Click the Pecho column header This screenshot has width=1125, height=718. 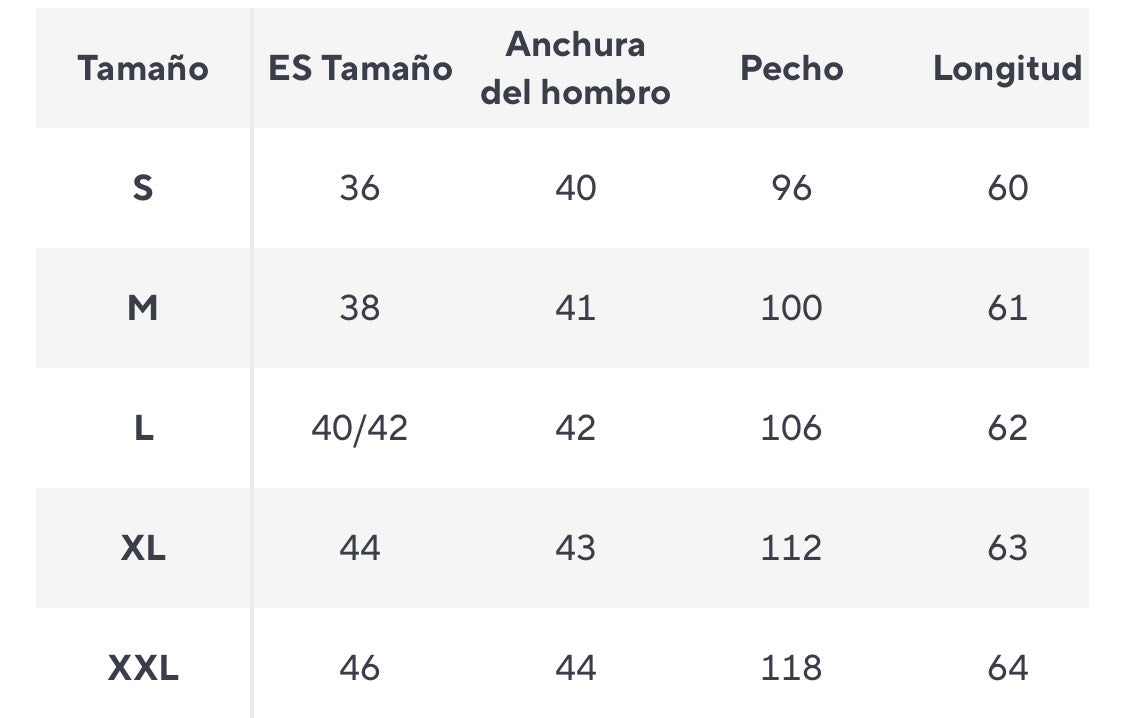point(791,68)
